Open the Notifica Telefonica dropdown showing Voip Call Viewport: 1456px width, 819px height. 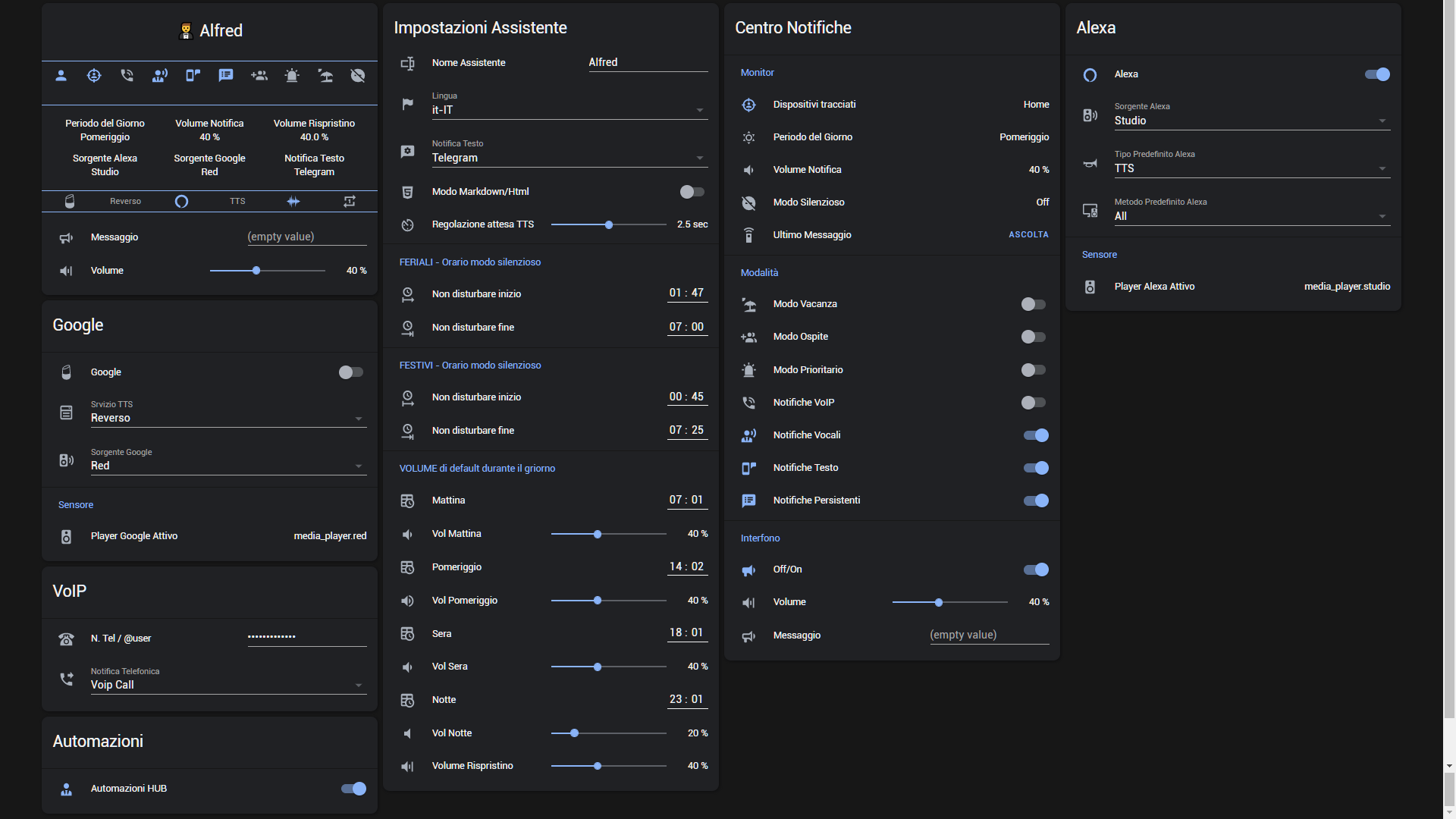(228, 679)
